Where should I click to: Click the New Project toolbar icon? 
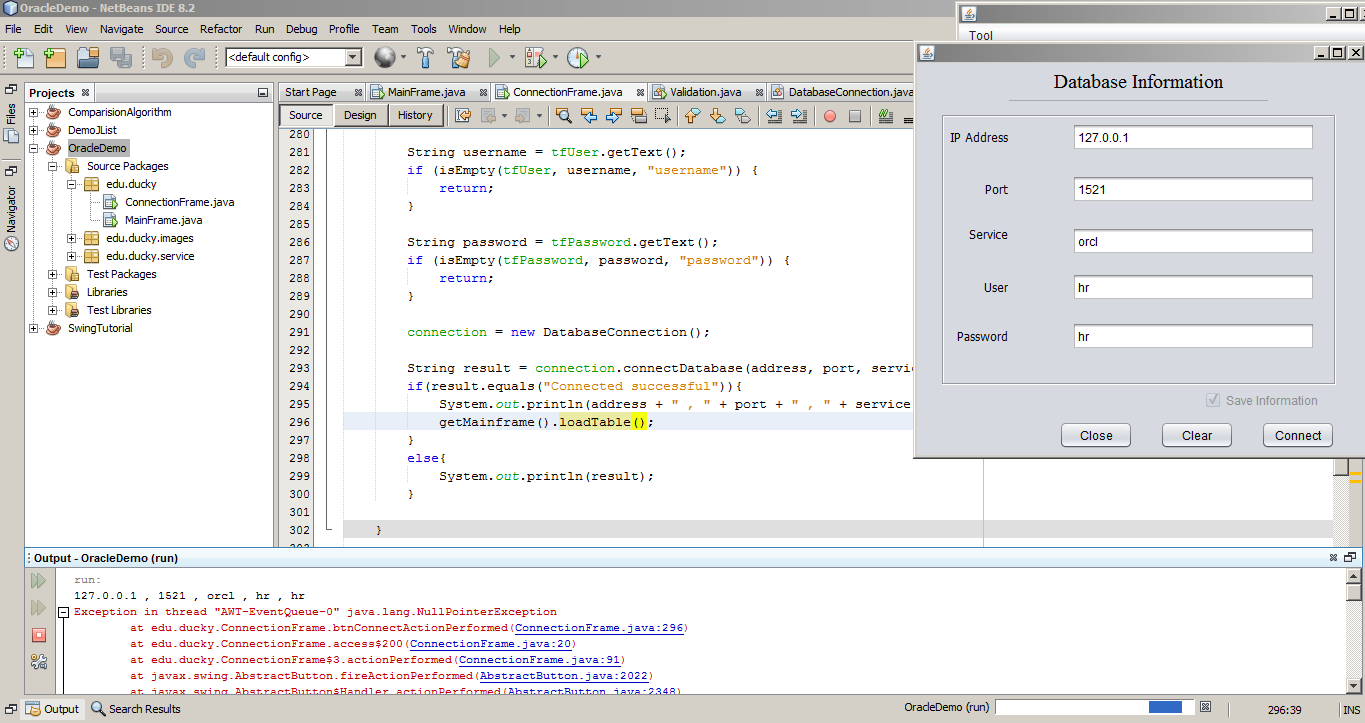click(x=54, y=58)
